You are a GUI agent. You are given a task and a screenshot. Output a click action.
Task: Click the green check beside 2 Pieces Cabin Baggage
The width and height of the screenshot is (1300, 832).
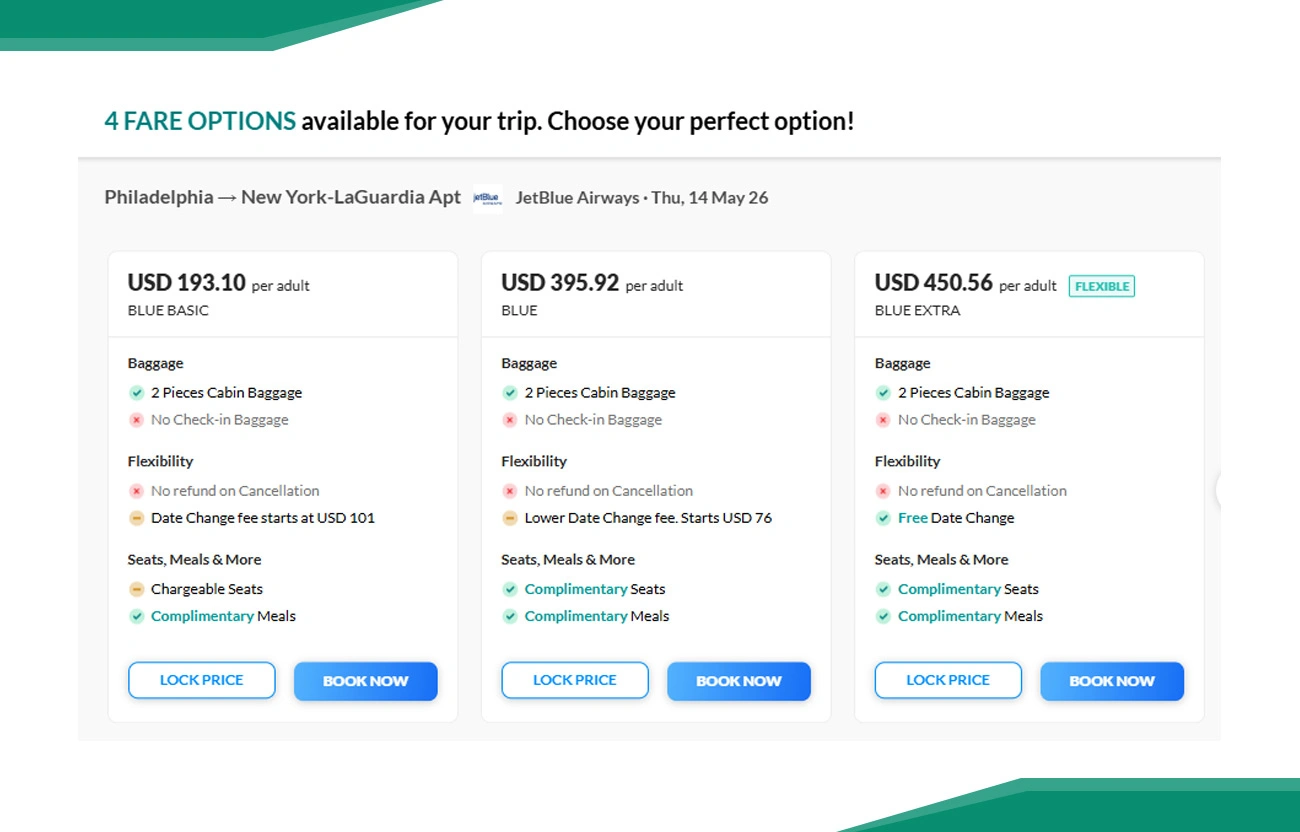pos(137,392)
